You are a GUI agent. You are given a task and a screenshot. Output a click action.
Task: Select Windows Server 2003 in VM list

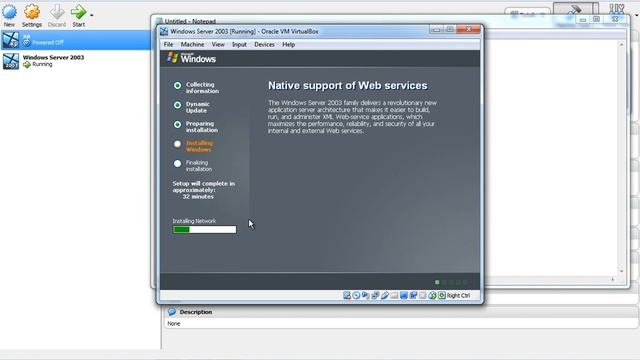(76, 61)
